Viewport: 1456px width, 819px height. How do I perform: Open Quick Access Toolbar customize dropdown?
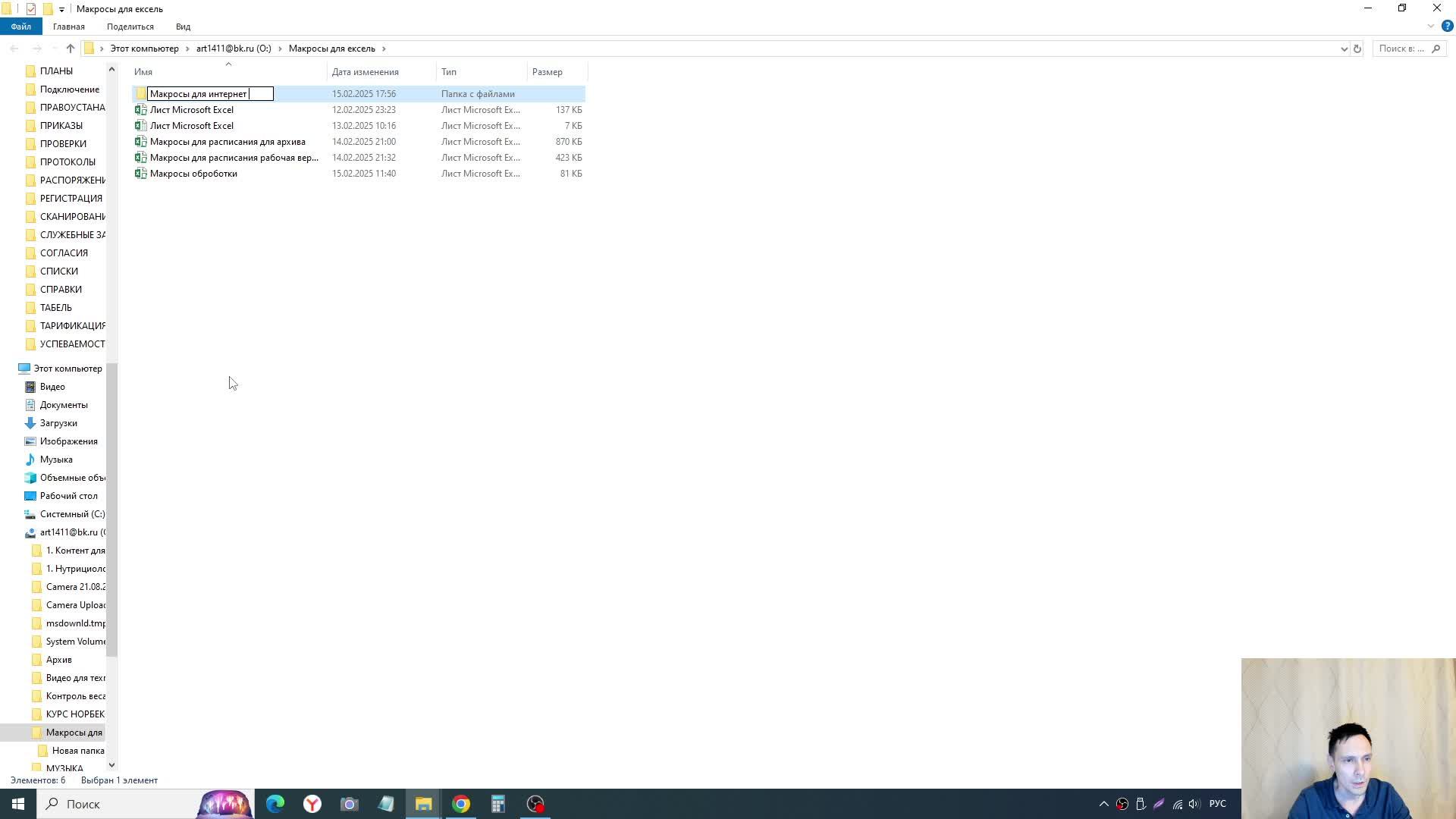[61, 9]
